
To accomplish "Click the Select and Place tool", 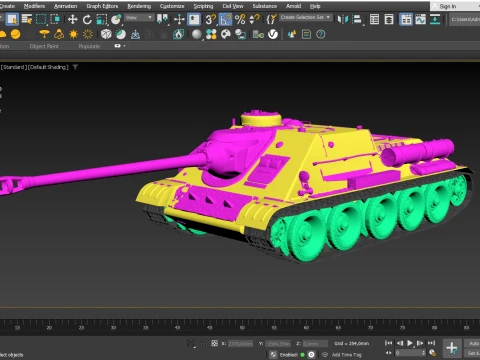I will click(x=116, y=20).
